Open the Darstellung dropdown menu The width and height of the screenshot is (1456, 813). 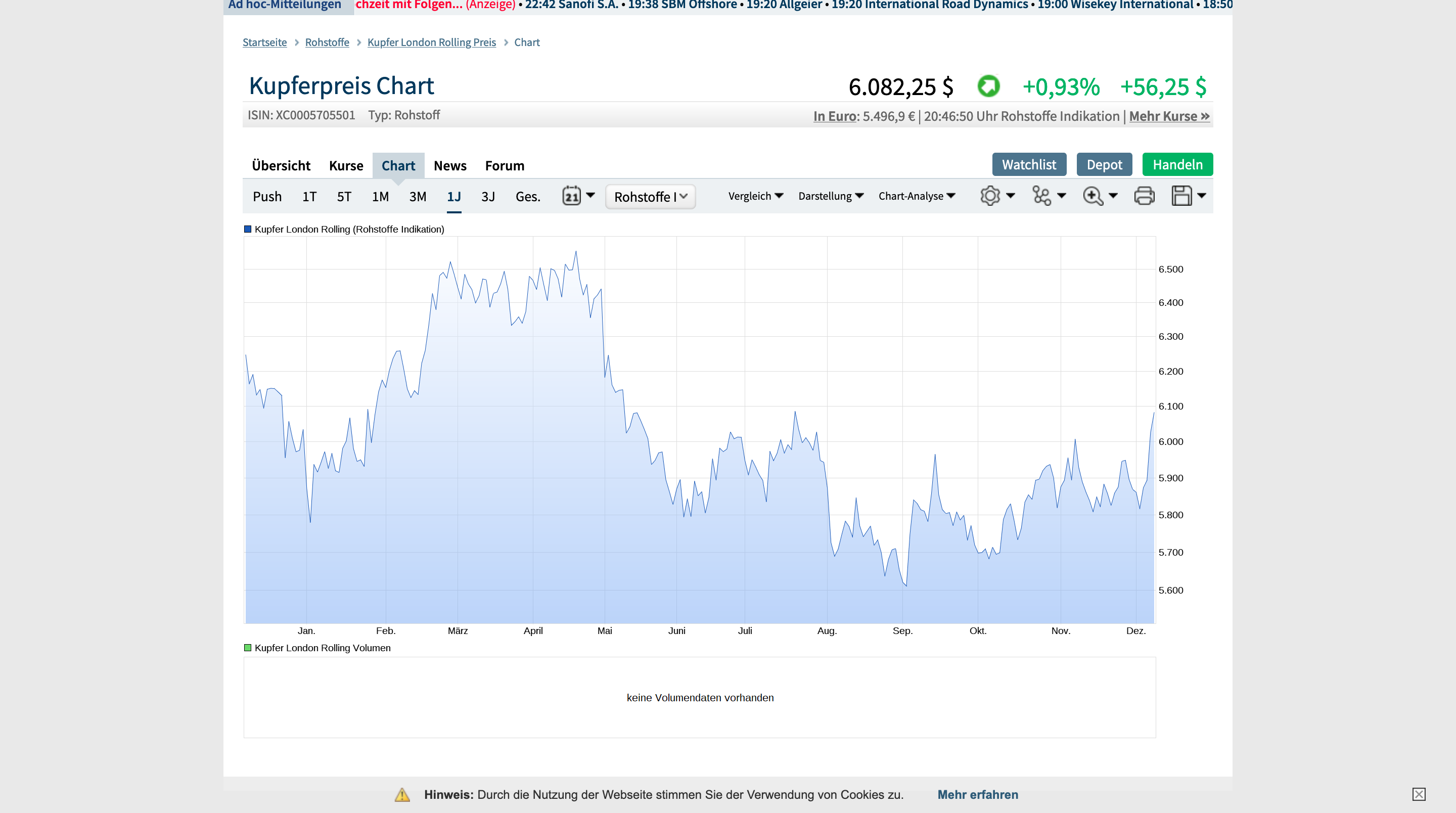(x=830, y=196)
